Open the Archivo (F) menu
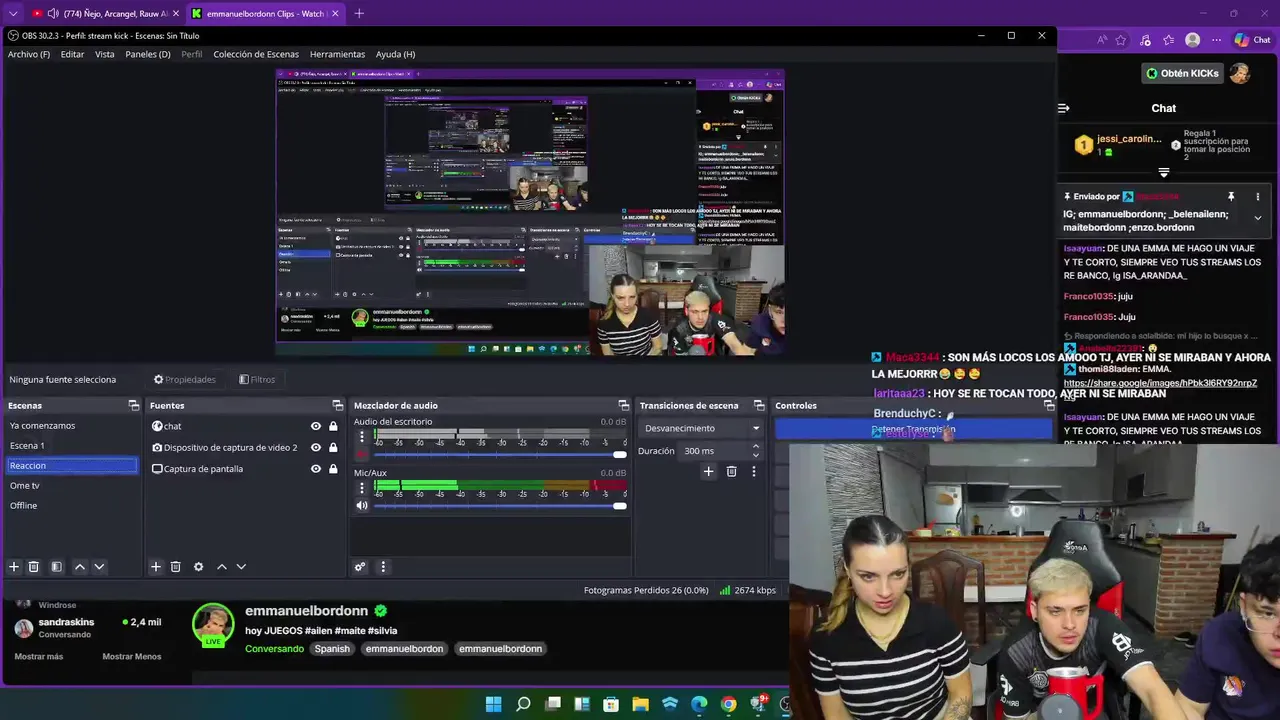This screenshot has width=1280, height=720. (x=29, y=54)
